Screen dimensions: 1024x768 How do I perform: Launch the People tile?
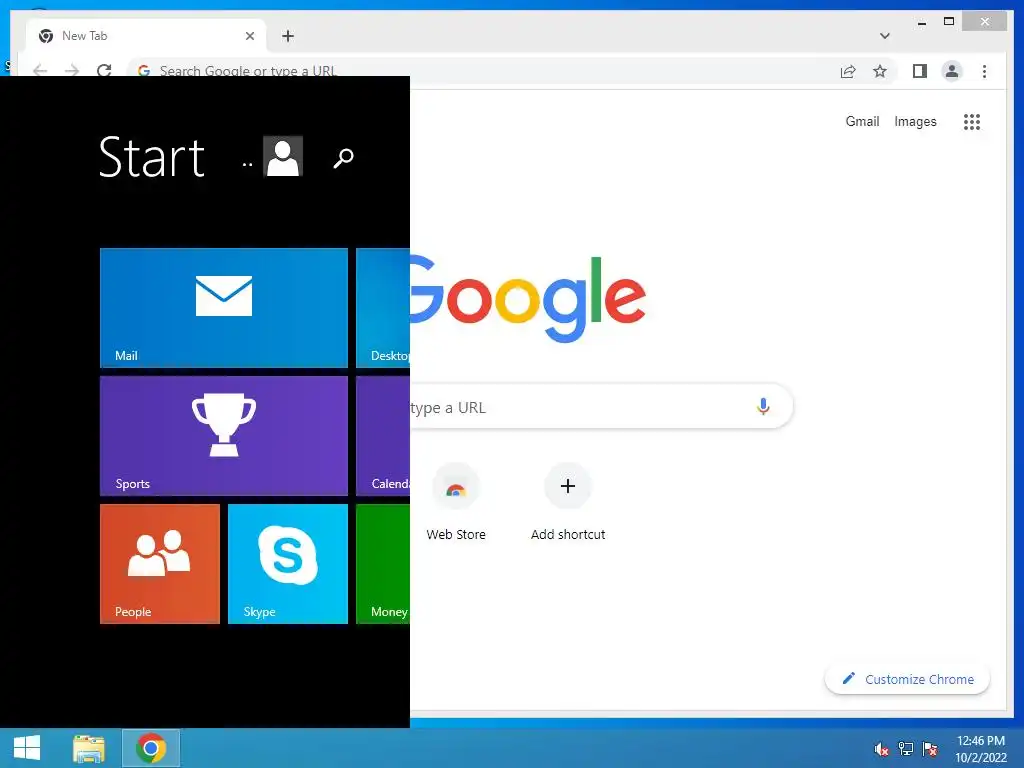click(160, 564)
